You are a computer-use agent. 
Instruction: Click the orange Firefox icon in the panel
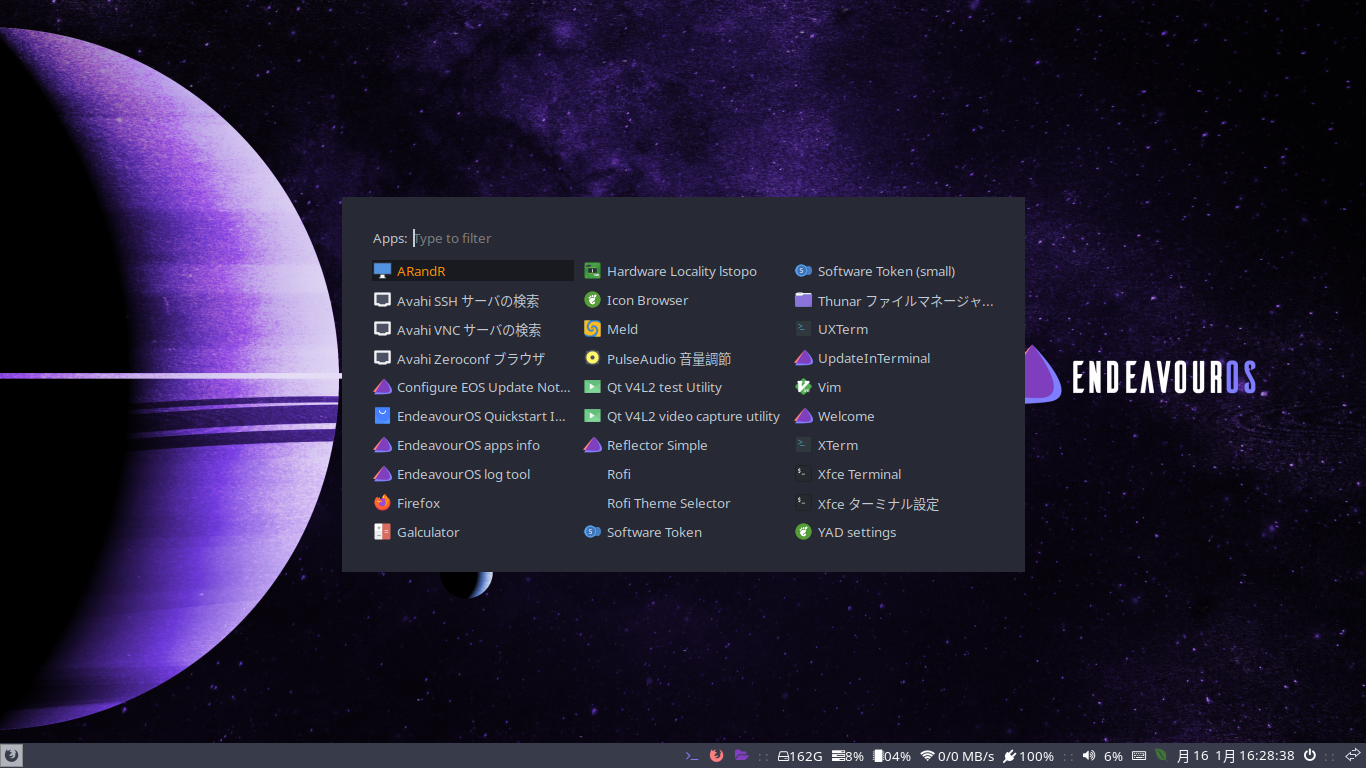(716, 756)
